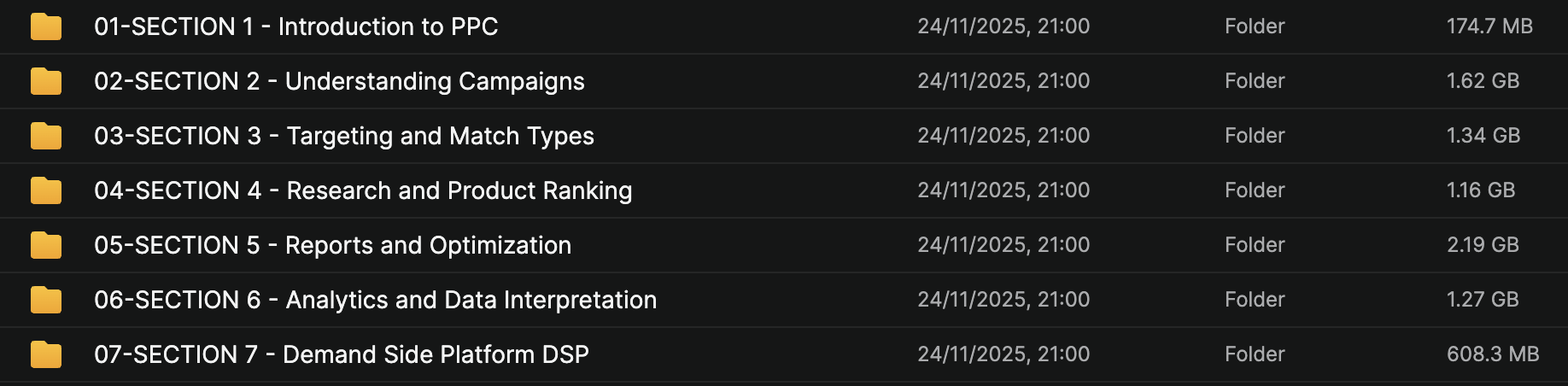1568x386 pixels.
Task: Click the folder icon for Section 1 Introduction to PPC
Action: point(46,26)
